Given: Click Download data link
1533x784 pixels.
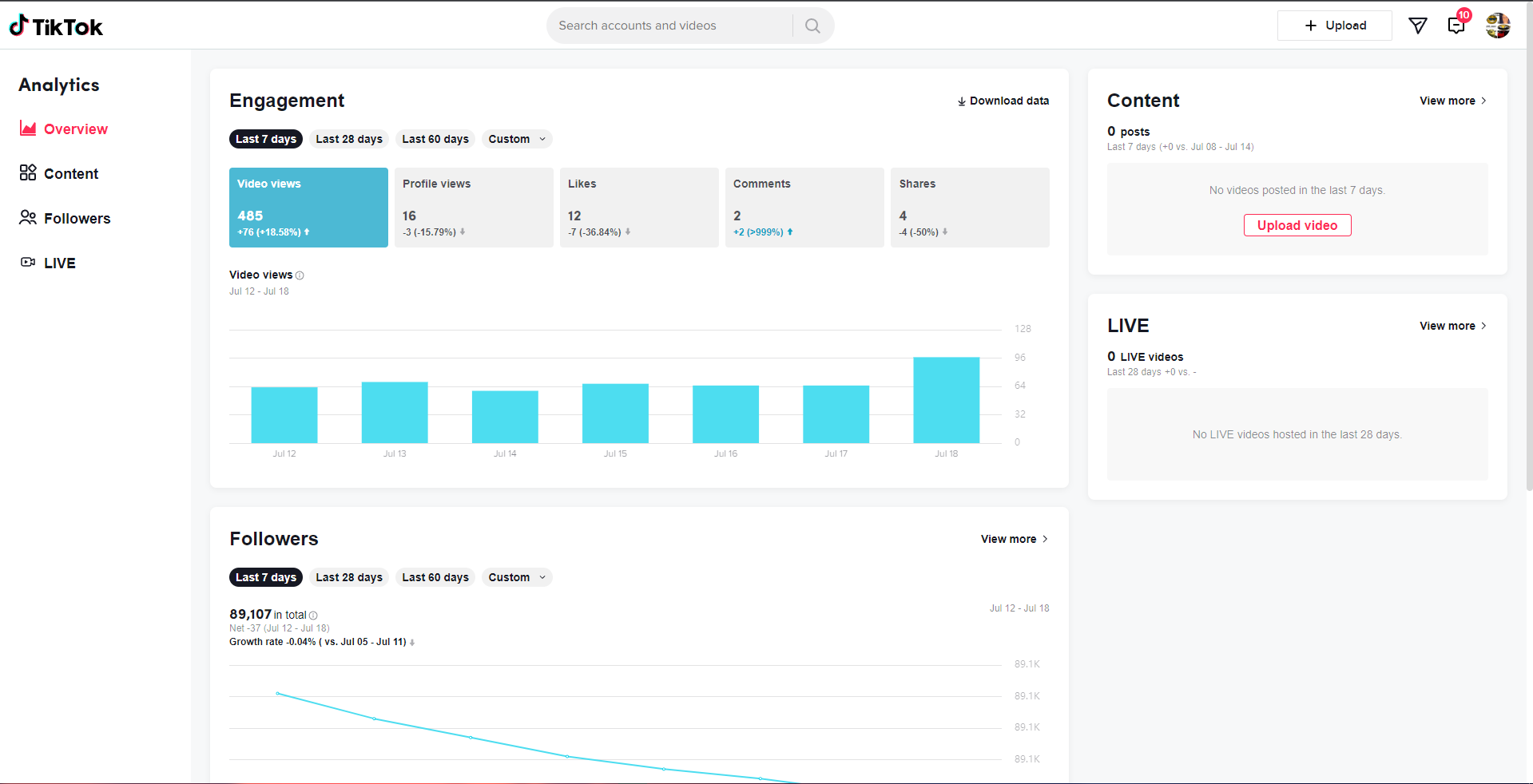Looking at the screenshot, I should pyautogui.click(x=1003, y=101).
